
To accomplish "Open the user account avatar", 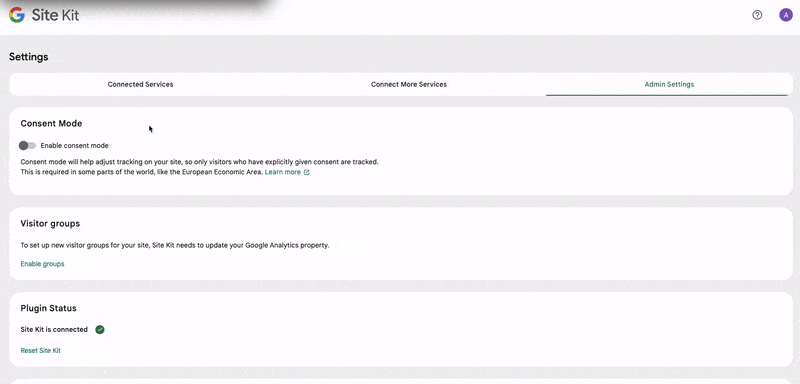I will click(786, 15).
